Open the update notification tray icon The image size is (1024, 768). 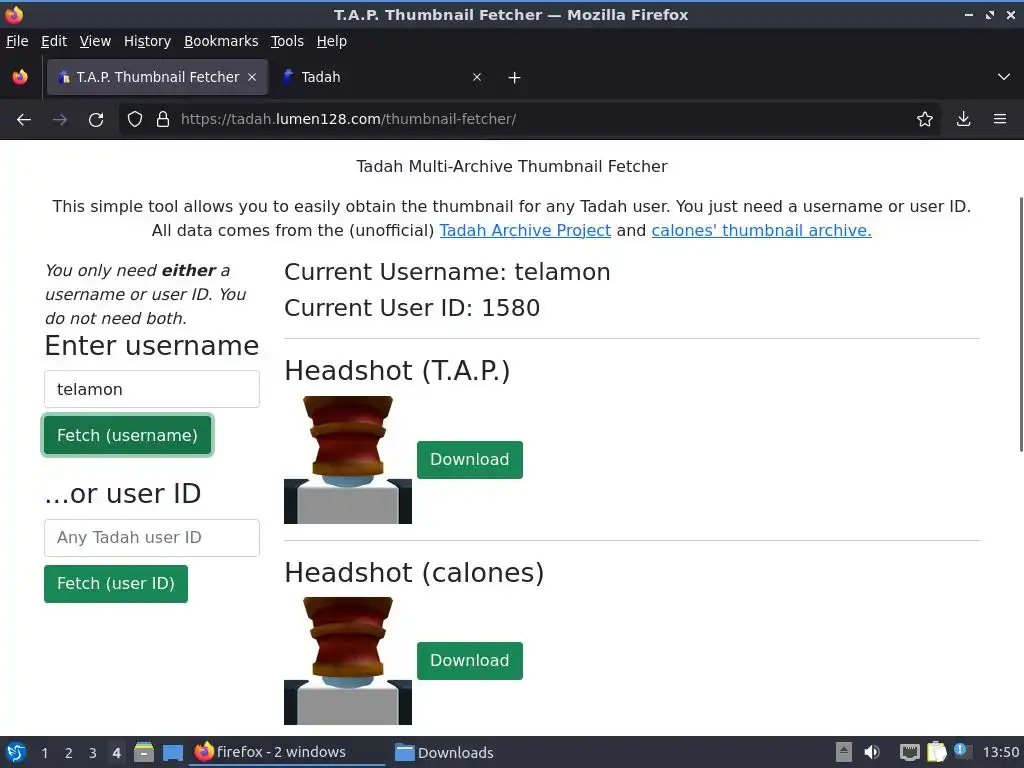coord(962,751)
